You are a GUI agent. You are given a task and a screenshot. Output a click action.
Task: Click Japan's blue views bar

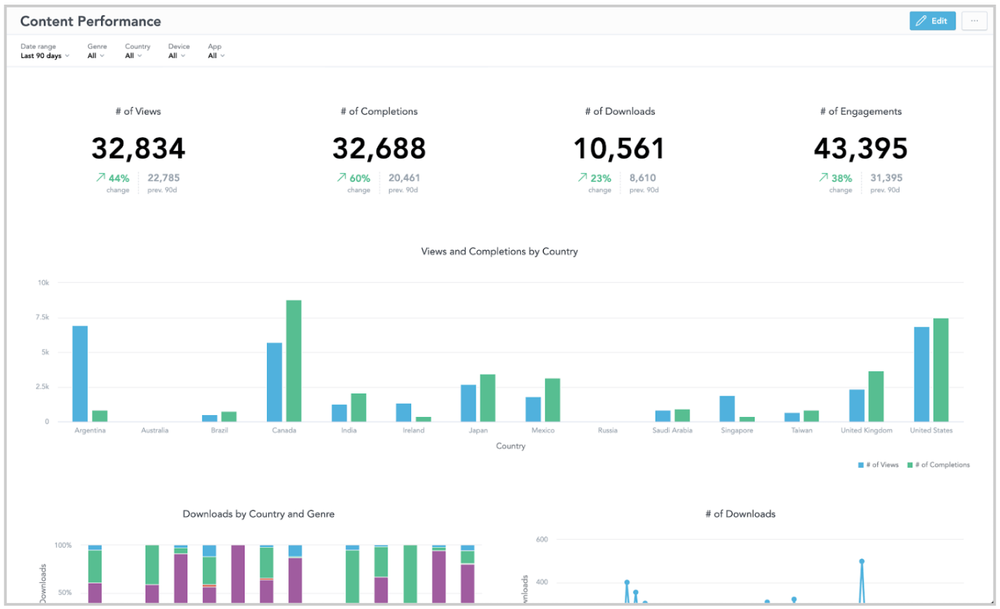pos(468,403)
